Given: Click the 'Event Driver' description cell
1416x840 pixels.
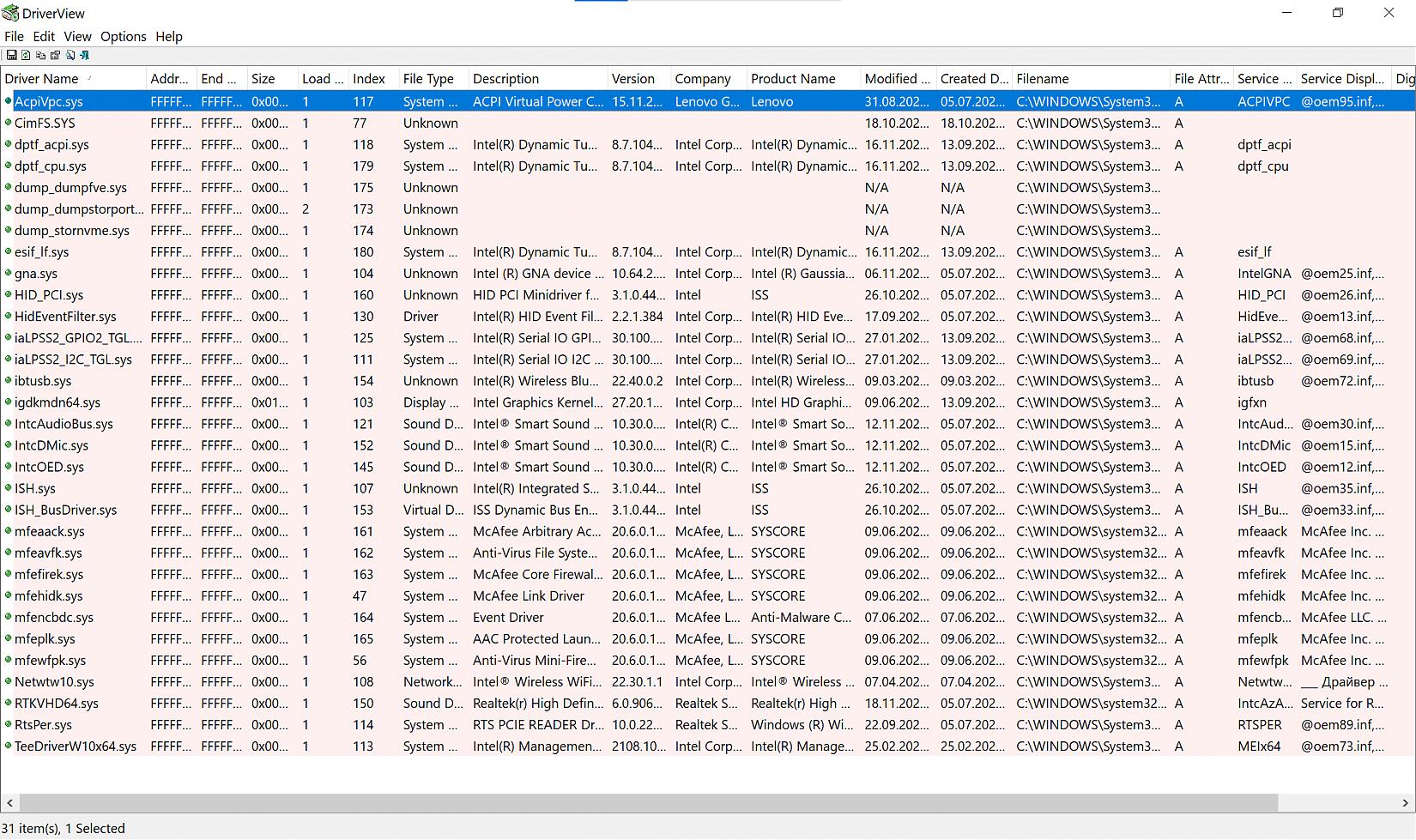Looking at the screenshot, I should pos(508,617).
